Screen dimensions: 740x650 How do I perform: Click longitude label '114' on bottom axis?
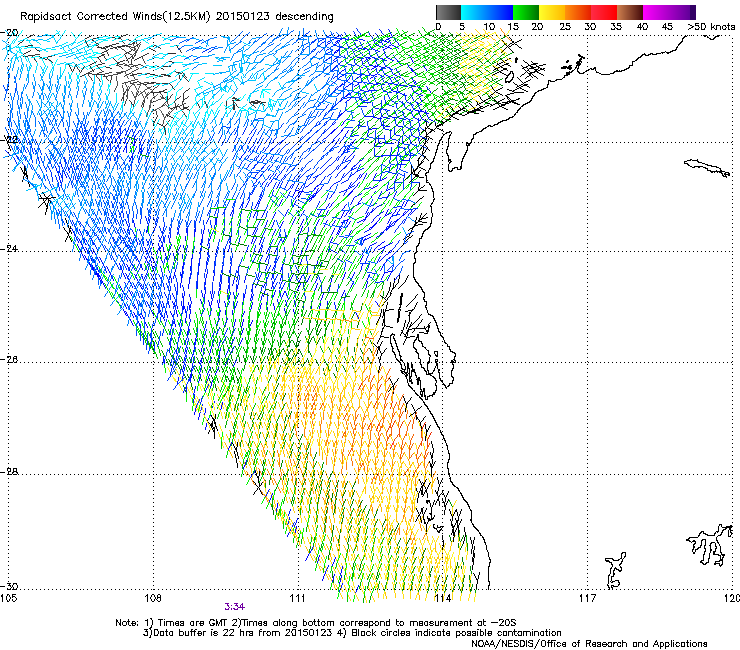[442, 599]
